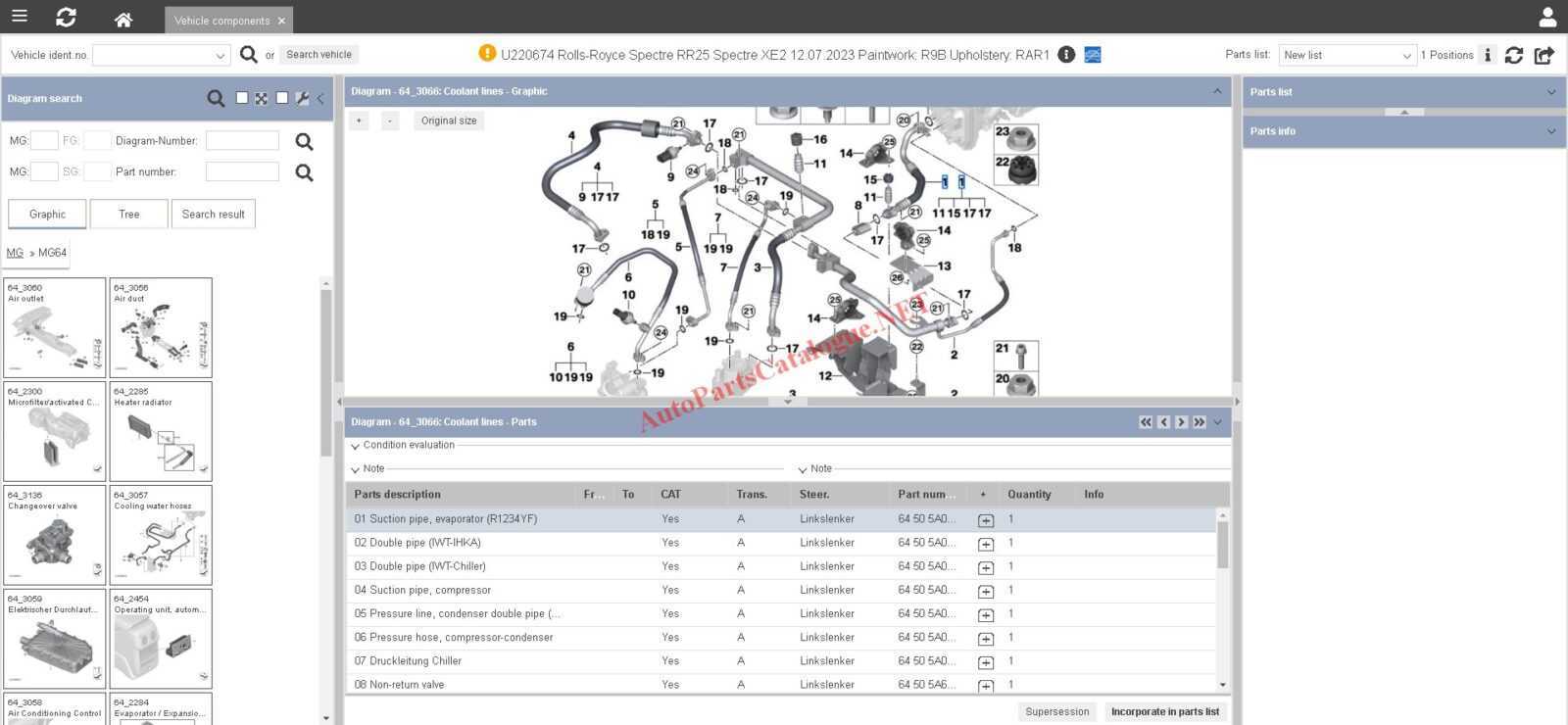Screen dimensions: 1568x725
Task: Jump to last diagram arrow
Action: 1199,422
